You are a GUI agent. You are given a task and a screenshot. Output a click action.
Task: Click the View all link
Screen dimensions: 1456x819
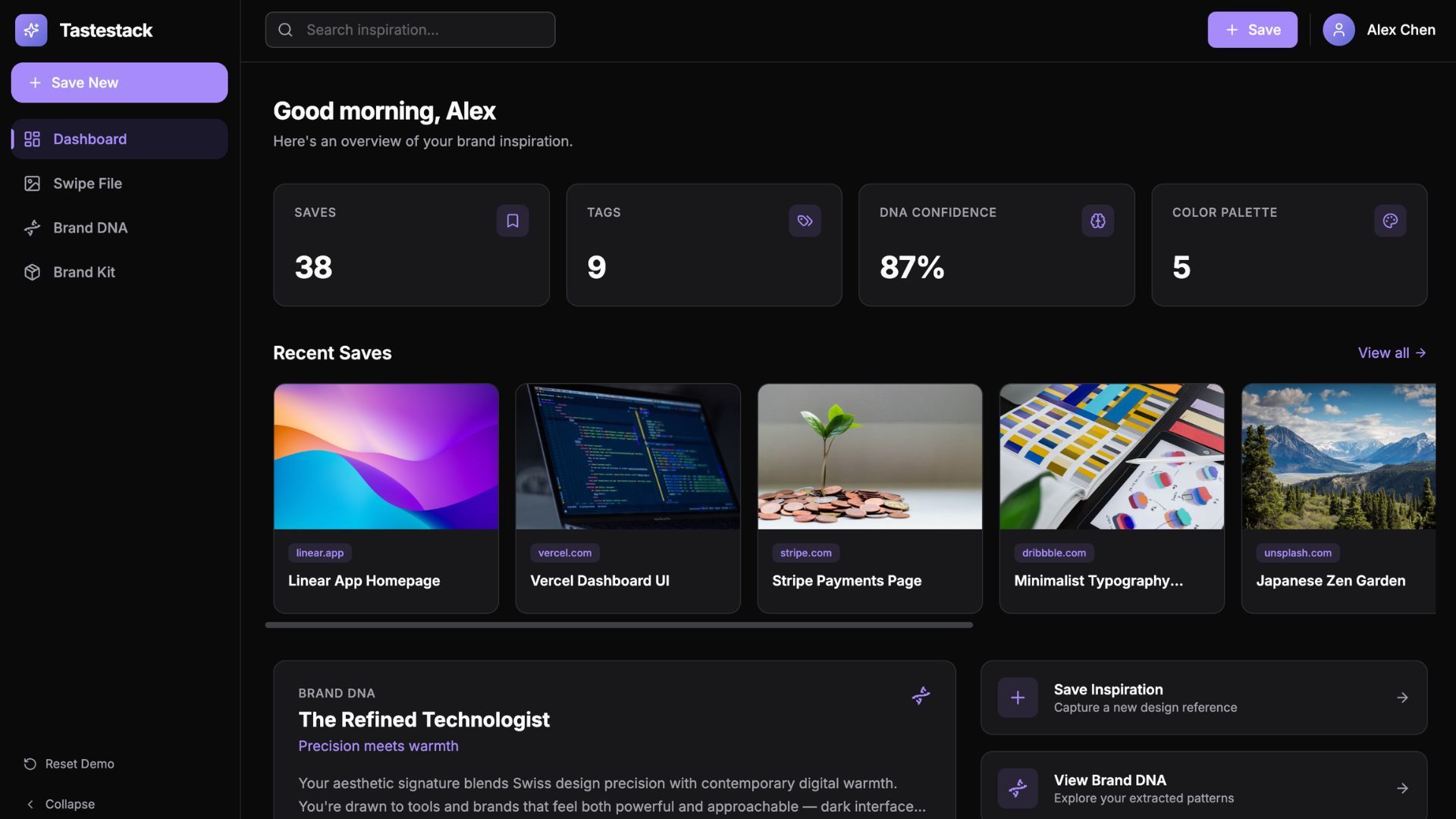pos(1392,353)
